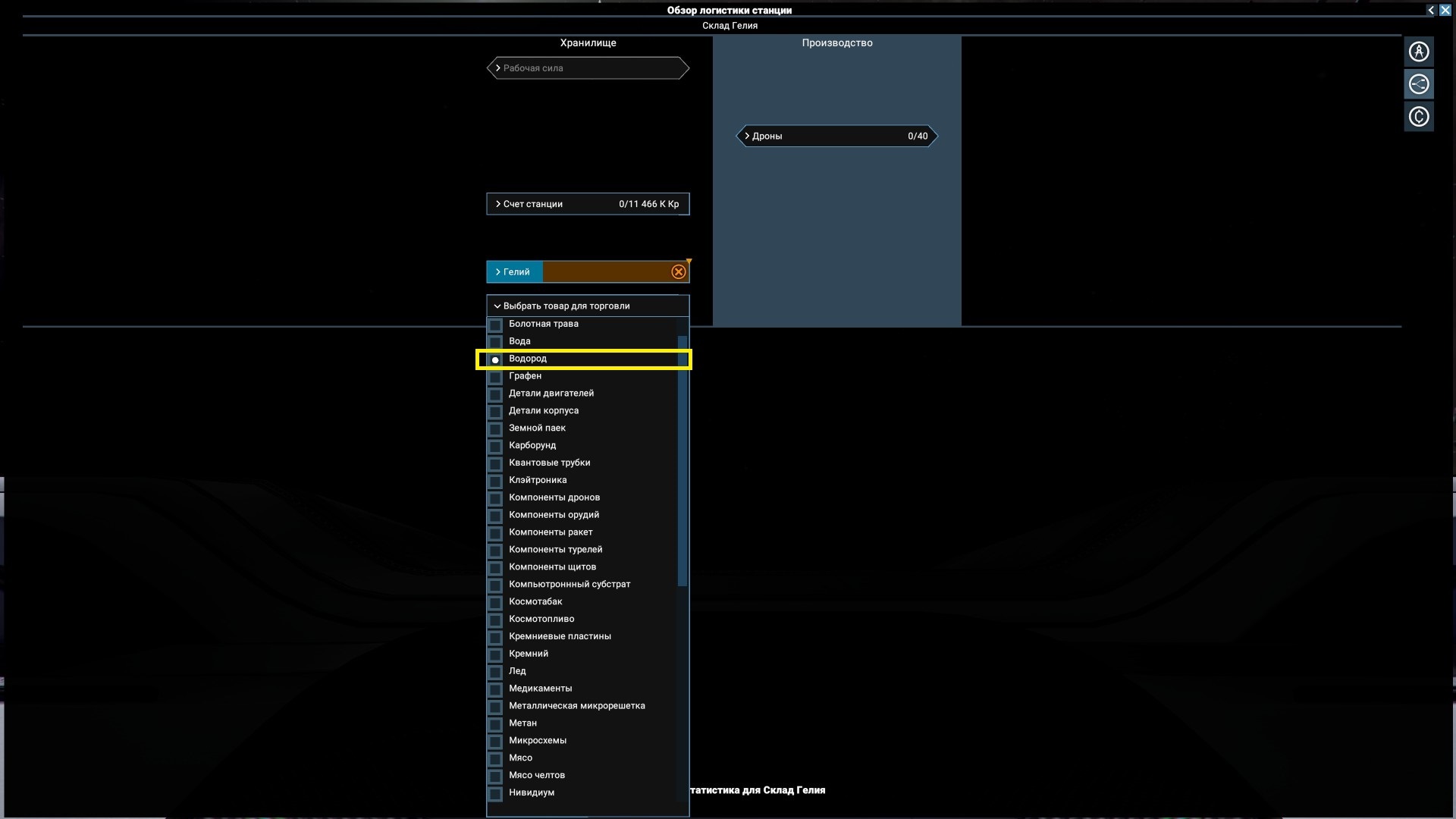Open the top circular icon in right sidebar
This screenshot has height=819, width=1456.
pyautogui.click(x=1419, y=52)
